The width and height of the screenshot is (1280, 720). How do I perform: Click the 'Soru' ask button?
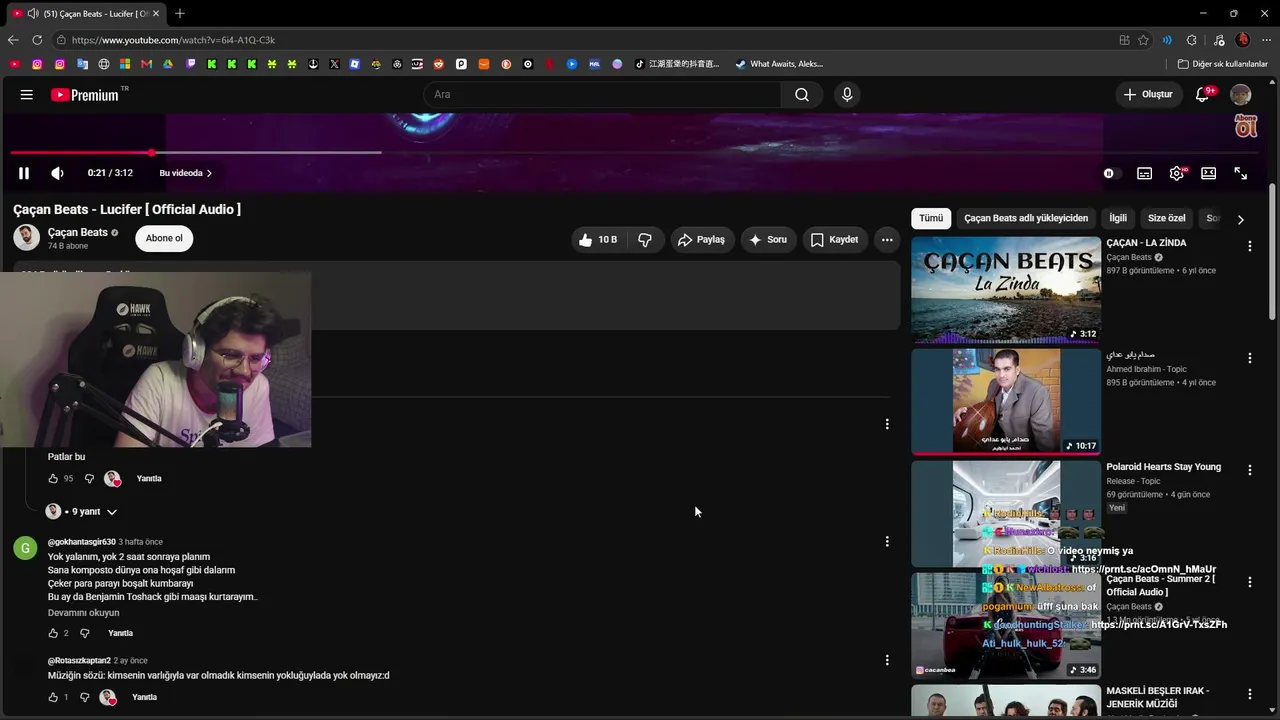(768, 240)
